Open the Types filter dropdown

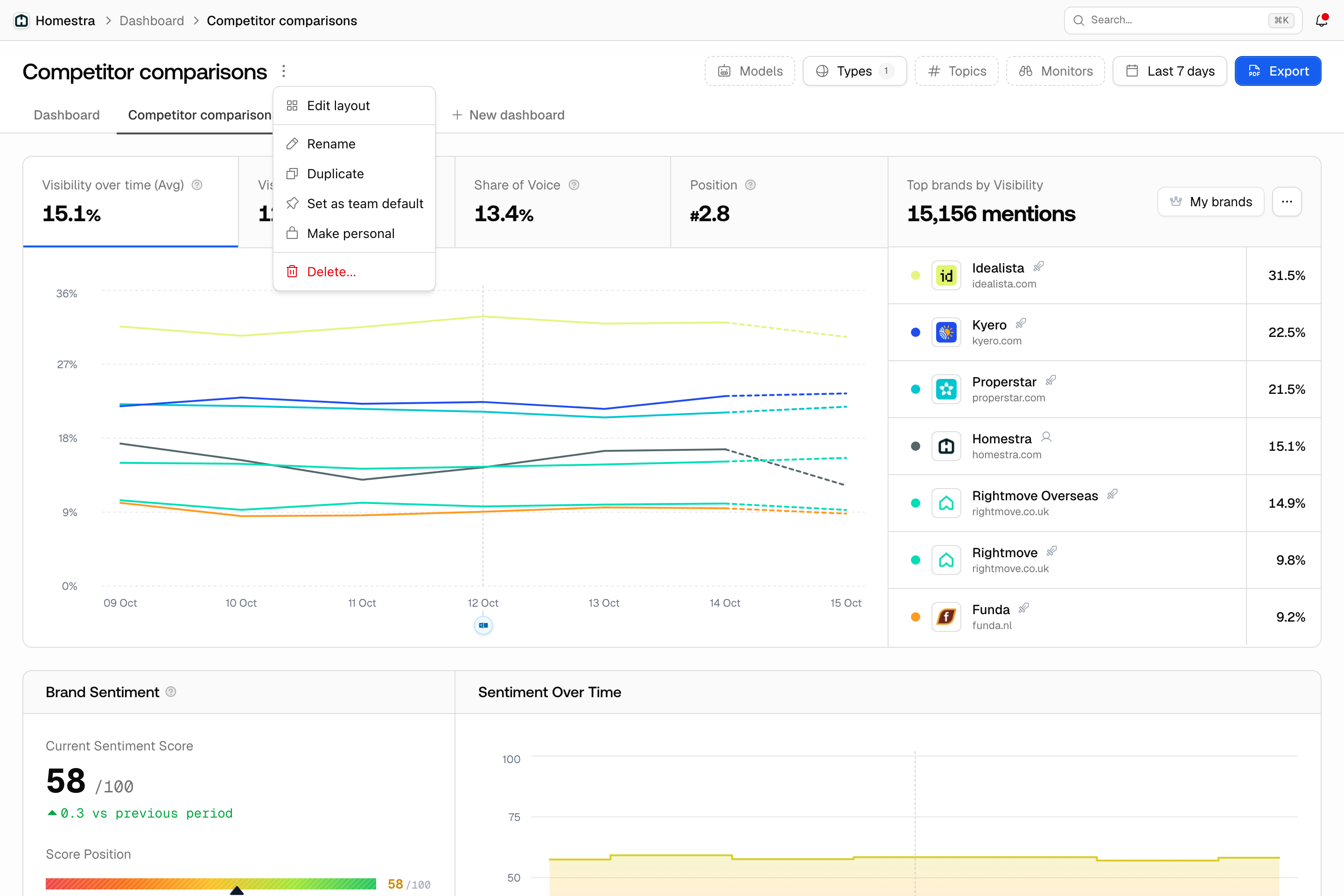(x=855, y=71)
